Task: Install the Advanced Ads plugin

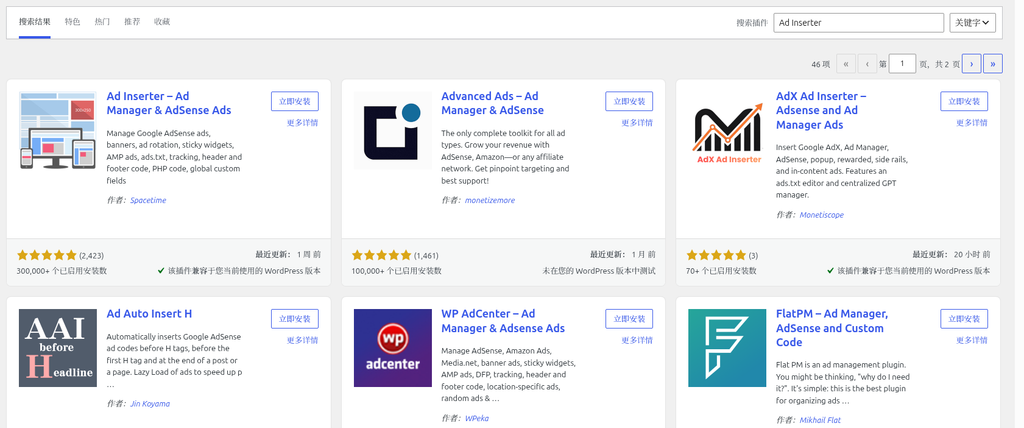Action: click(x=629, y=101)
